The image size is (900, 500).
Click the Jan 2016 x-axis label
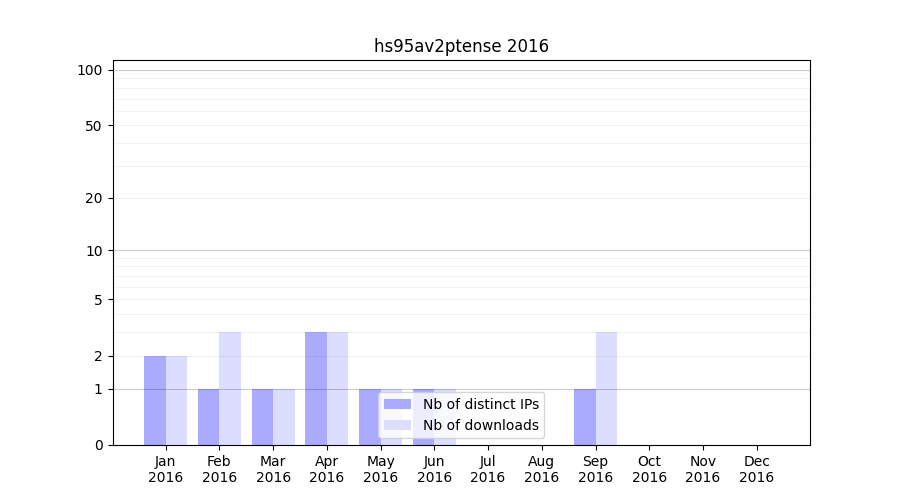166,469
